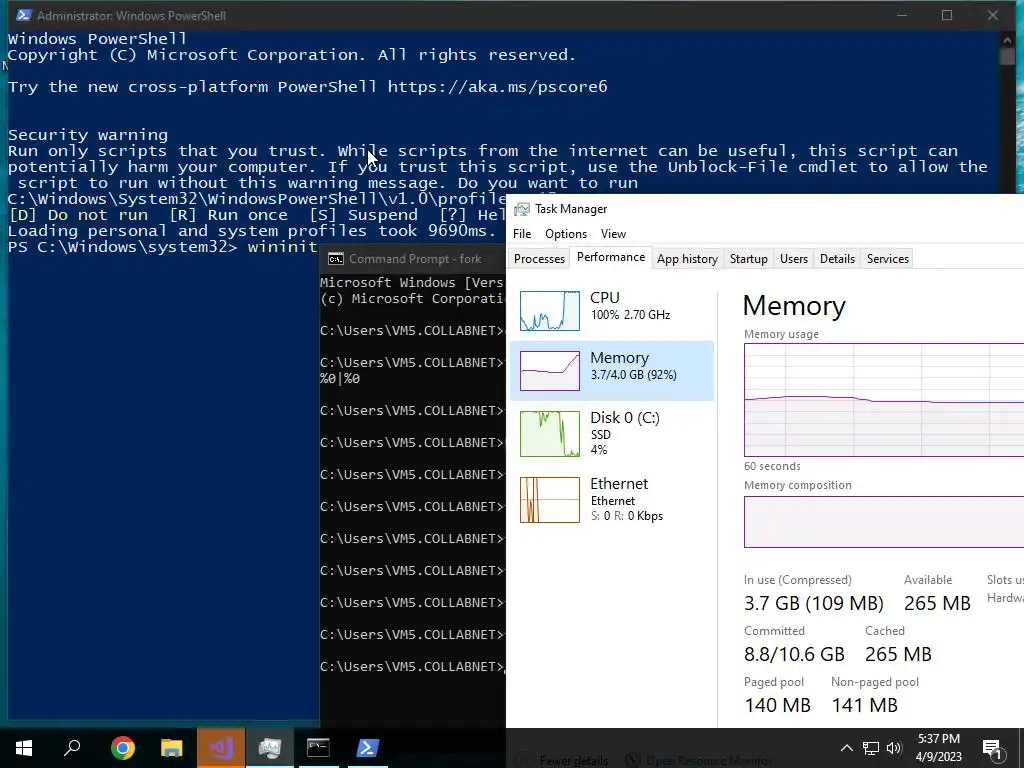Click the https://aka.ms/pscore6 link text in PowerShell

[x=497, y=87]
